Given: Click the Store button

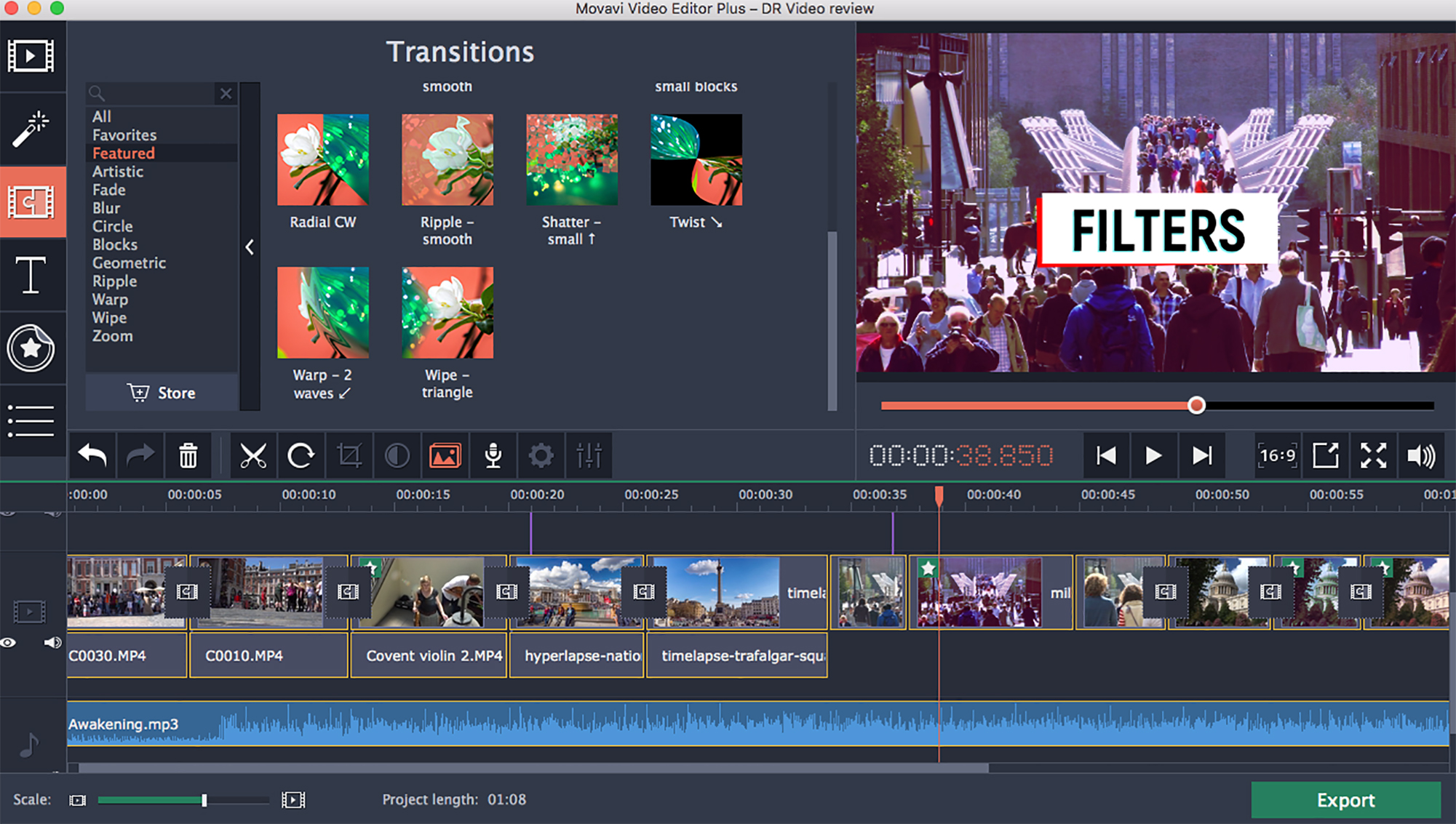Looking at the screenshot, I should pyautogui.click(x=160, y=392).
